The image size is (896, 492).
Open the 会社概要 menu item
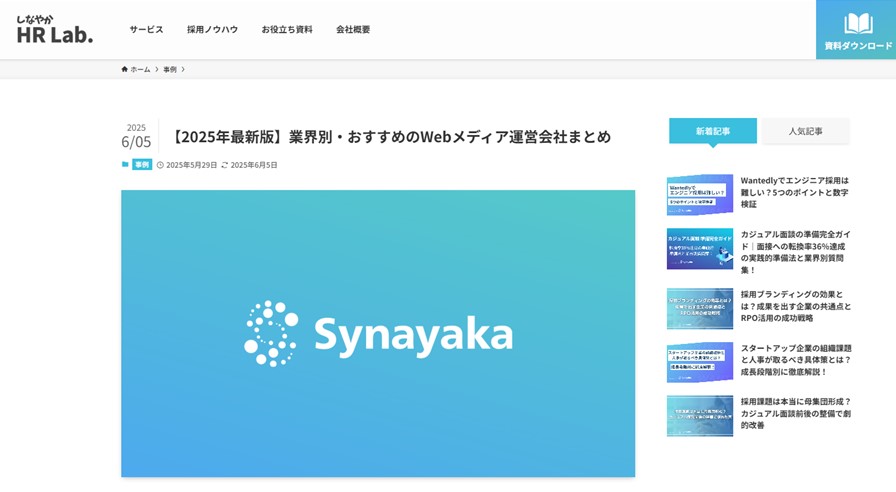353,29
